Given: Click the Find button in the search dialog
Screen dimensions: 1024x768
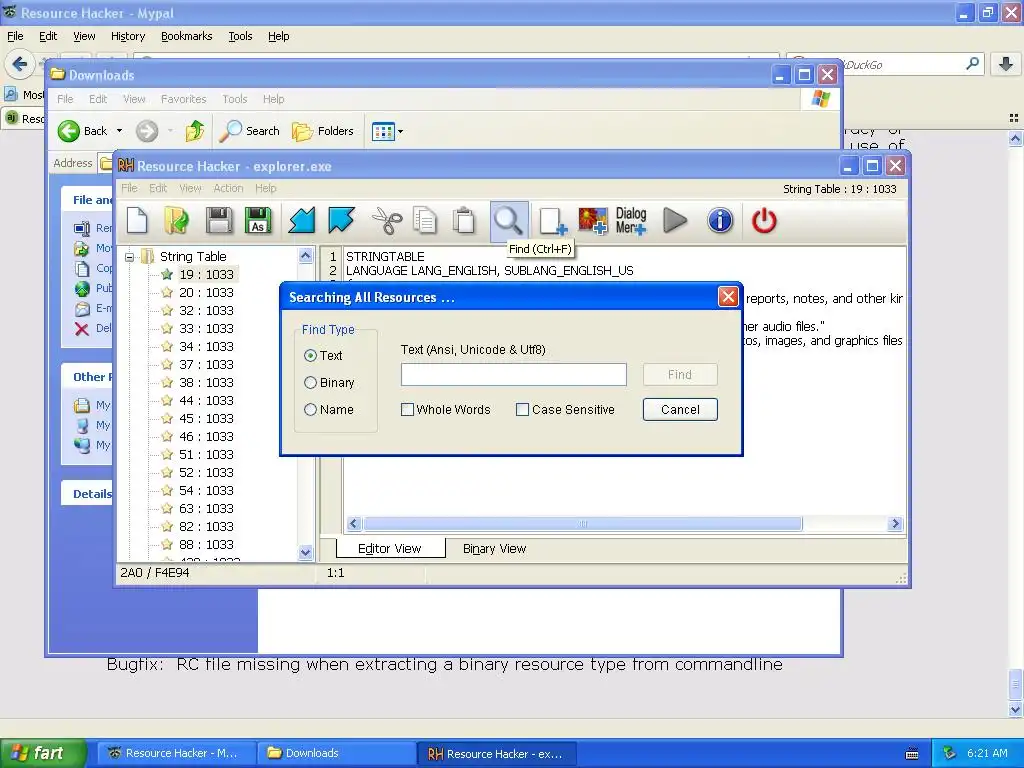Looking at the screenshot, I should coord(680,374).
